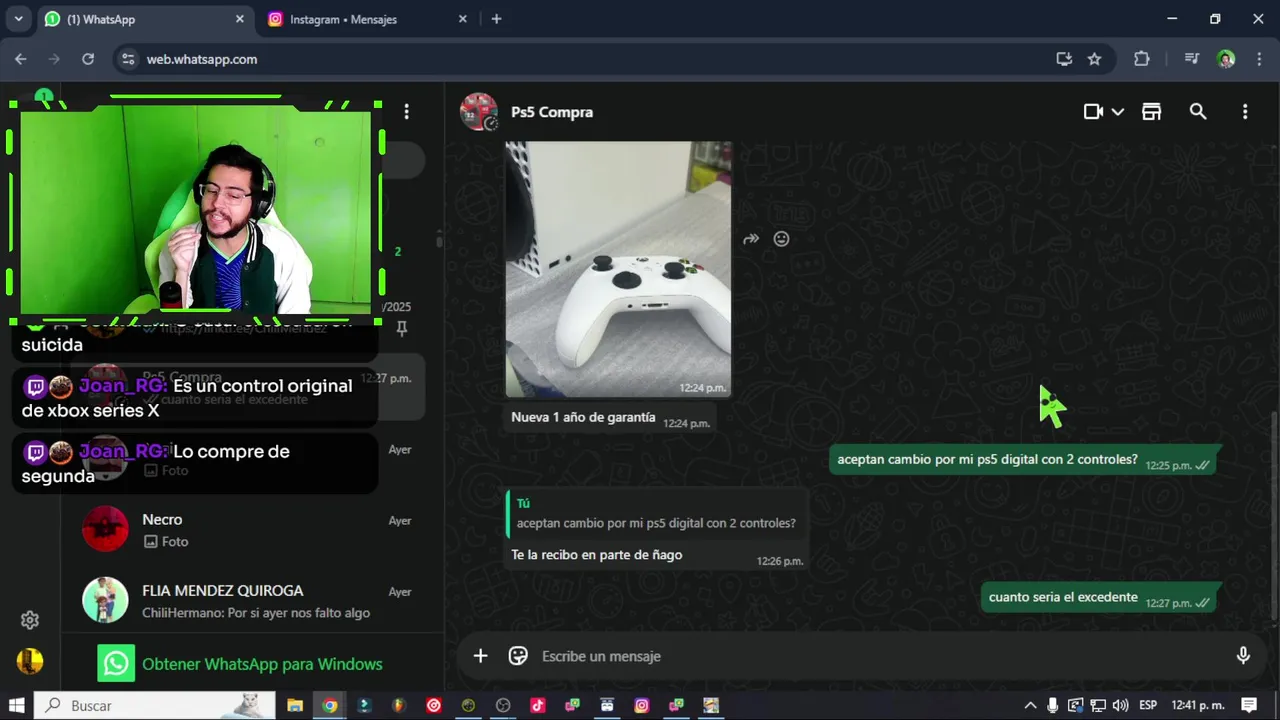Select 'cuanto seria el excedente' message
The width and height of the screenshot is (1280, 720).
click(x=1098, y=597)
